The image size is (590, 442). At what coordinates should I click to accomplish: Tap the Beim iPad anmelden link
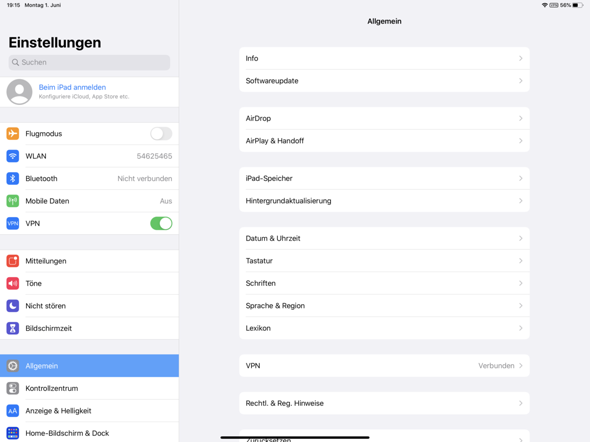click(x=72, y=87)
